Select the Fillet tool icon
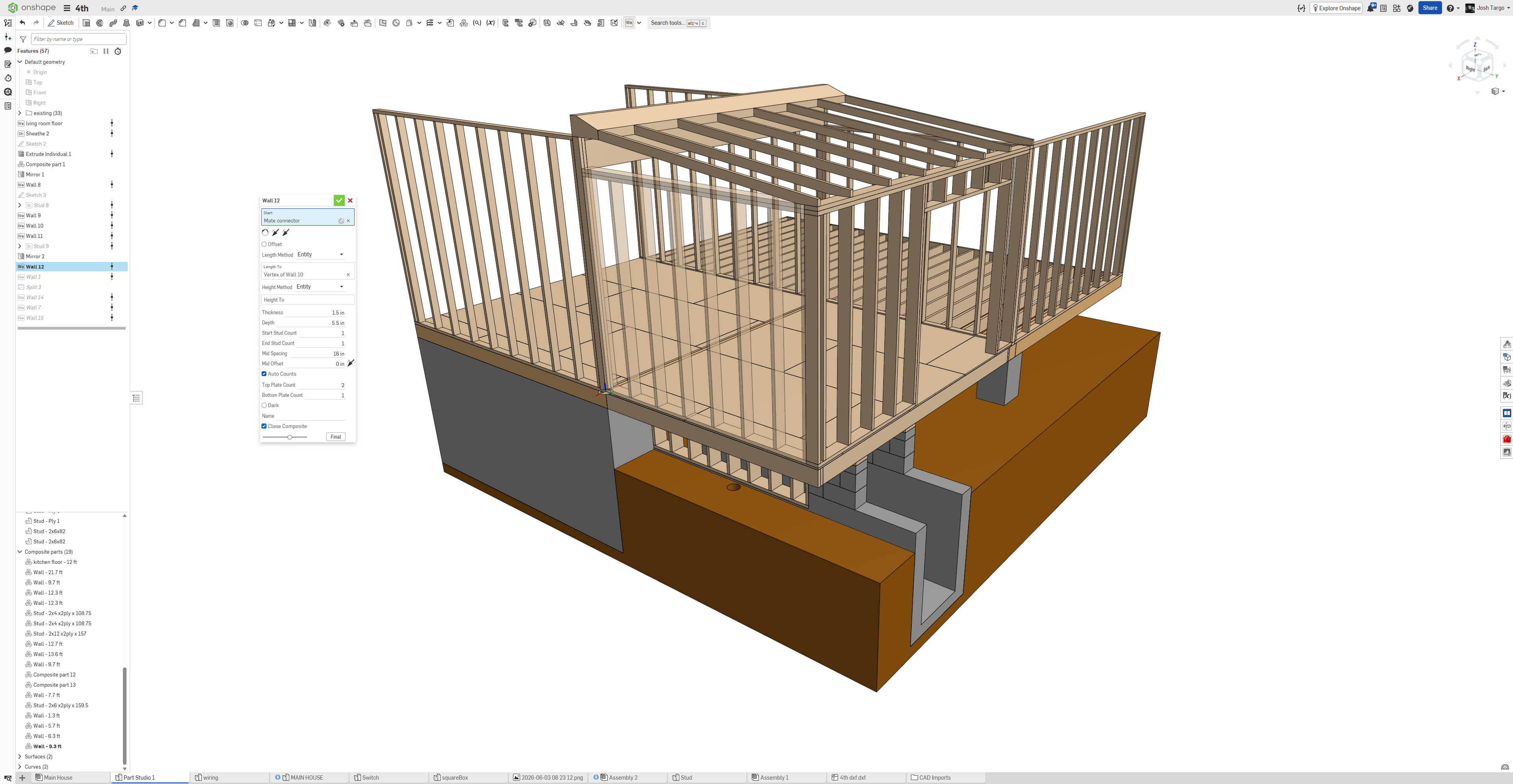 (x=162, y=23)
